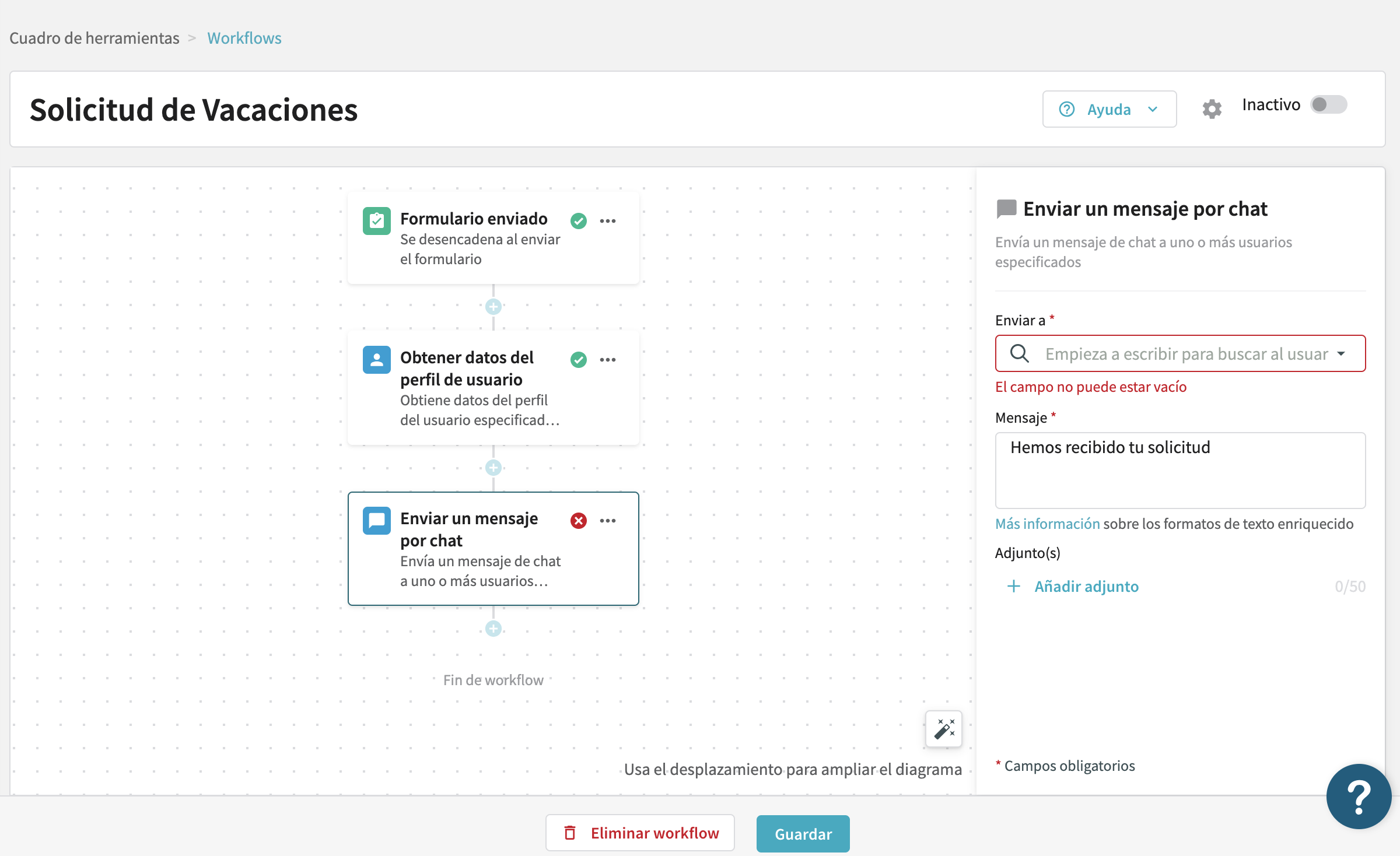
Task: Click Eliminar workflow button
Action: coord(640,833)
